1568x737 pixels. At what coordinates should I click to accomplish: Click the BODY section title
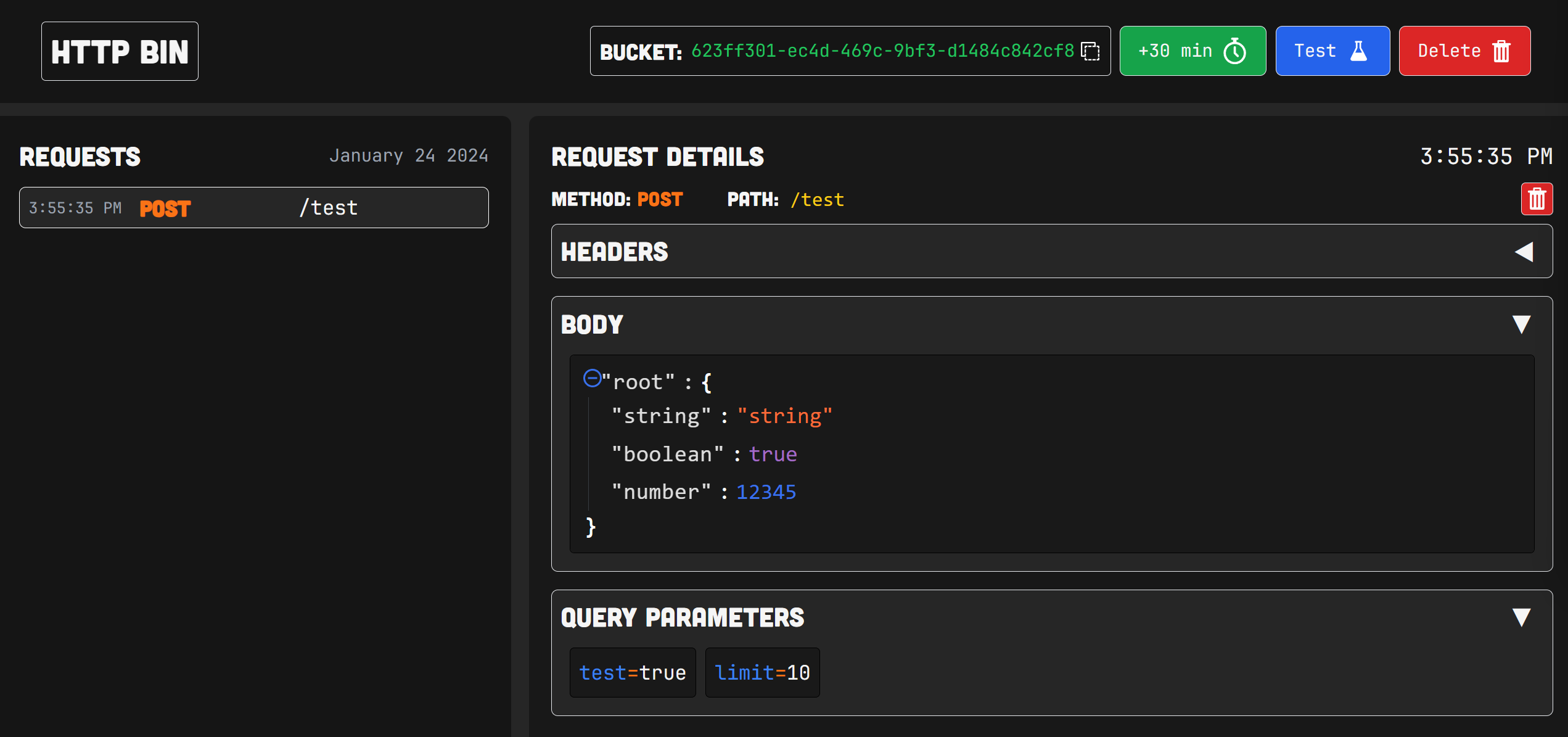(592, 324)
